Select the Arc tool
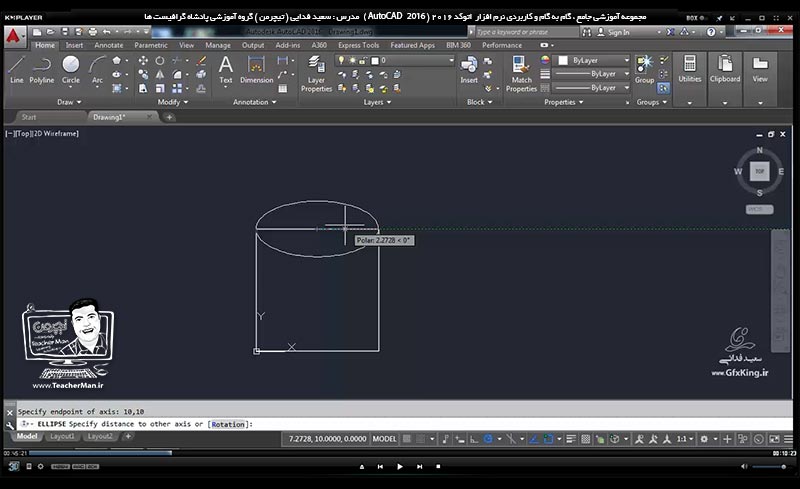800x489 pixels. pos(97,70)
